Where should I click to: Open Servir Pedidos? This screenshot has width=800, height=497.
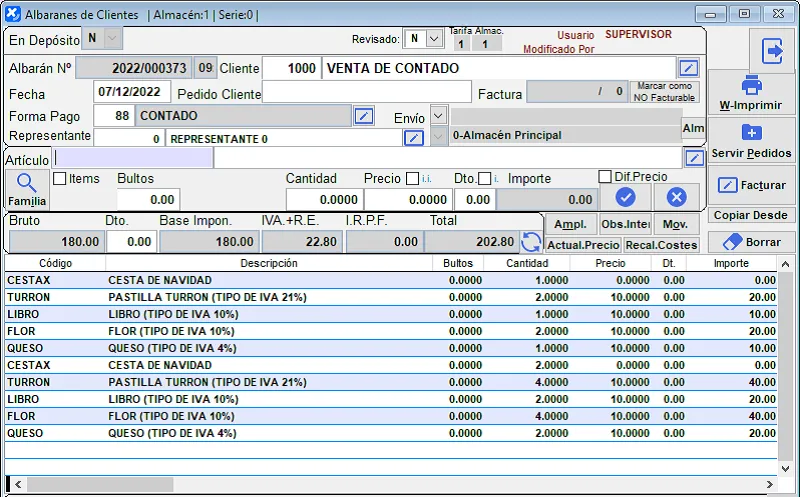(751, 141)
